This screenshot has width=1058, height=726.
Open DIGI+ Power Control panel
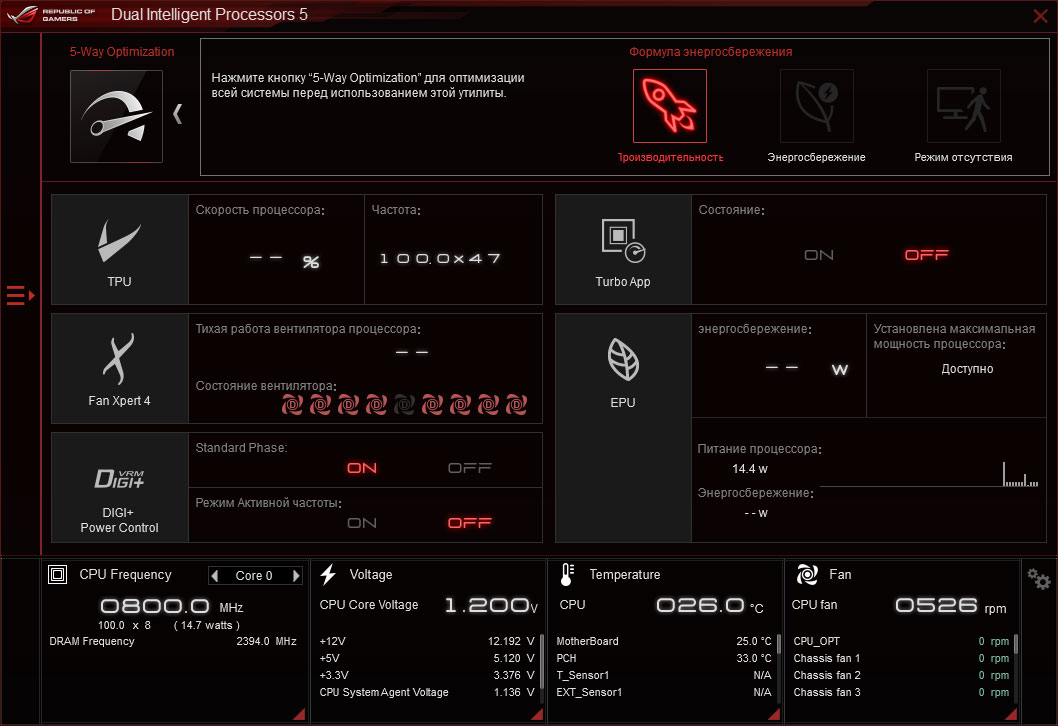click(x=119, y=487)
